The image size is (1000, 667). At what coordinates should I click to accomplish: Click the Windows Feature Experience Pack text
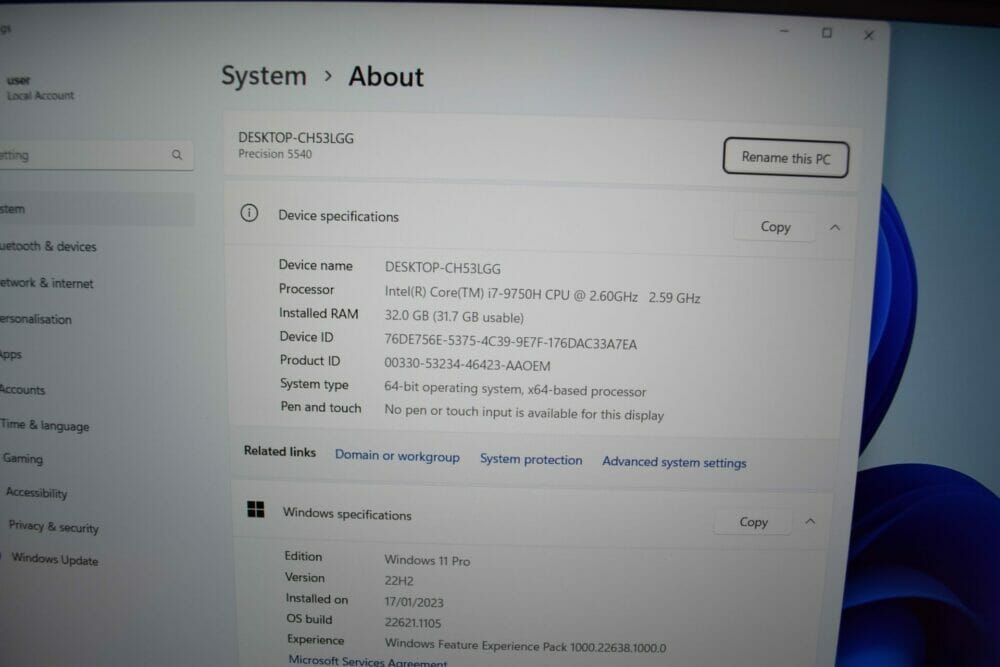point(525,645)
